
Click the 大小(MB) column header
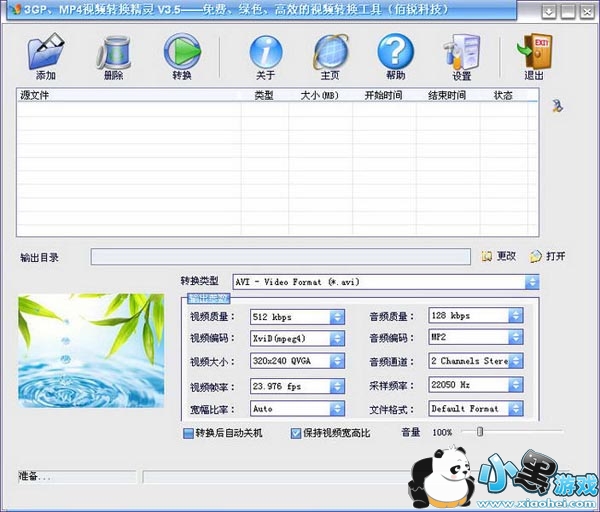320,95
